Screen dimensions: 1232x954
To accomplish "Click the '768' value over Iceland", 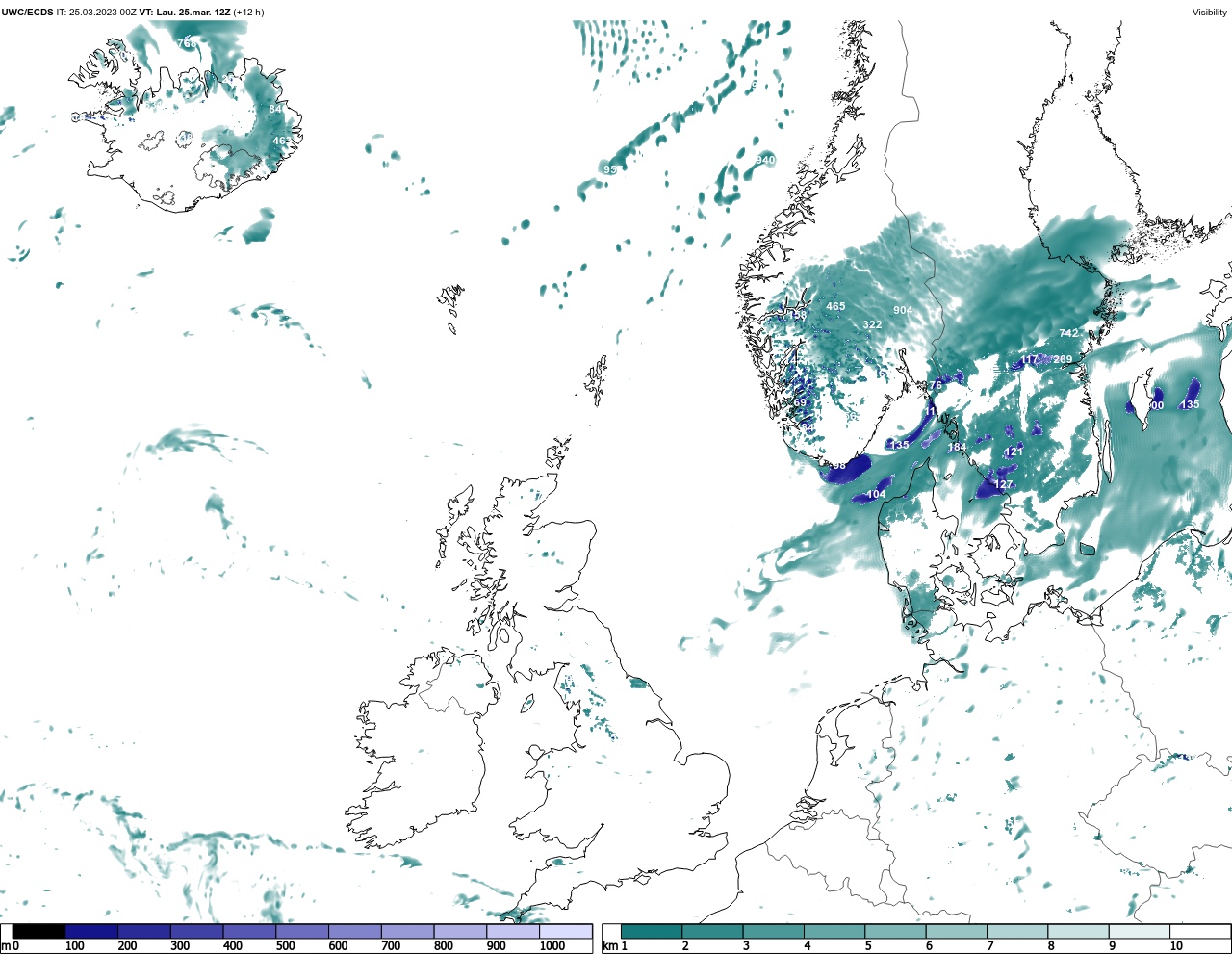I will coord(187,43).
